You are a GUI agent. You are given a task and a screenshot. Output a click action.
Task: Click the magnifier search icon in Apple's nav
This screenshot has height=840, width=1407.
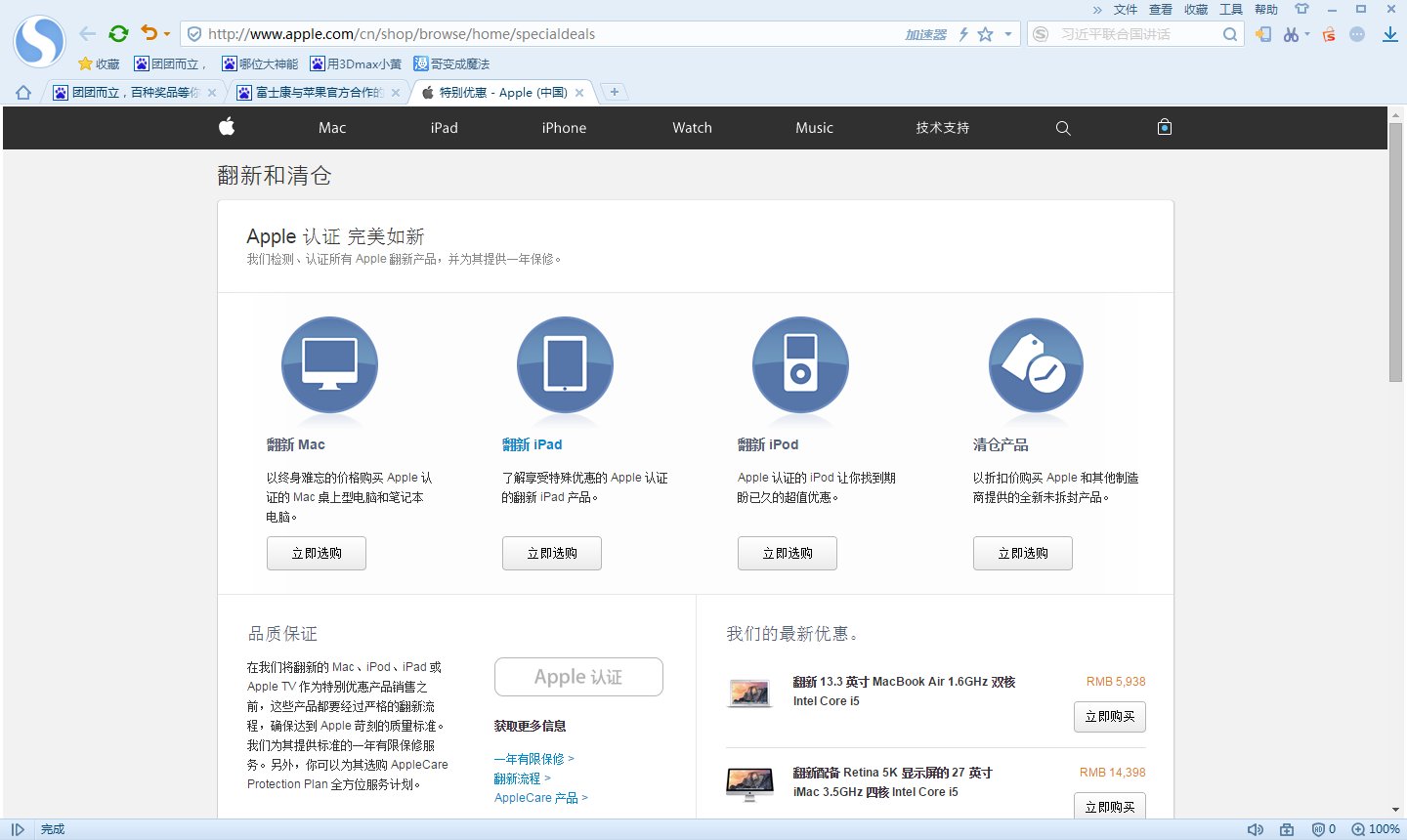coord(1063,128)
